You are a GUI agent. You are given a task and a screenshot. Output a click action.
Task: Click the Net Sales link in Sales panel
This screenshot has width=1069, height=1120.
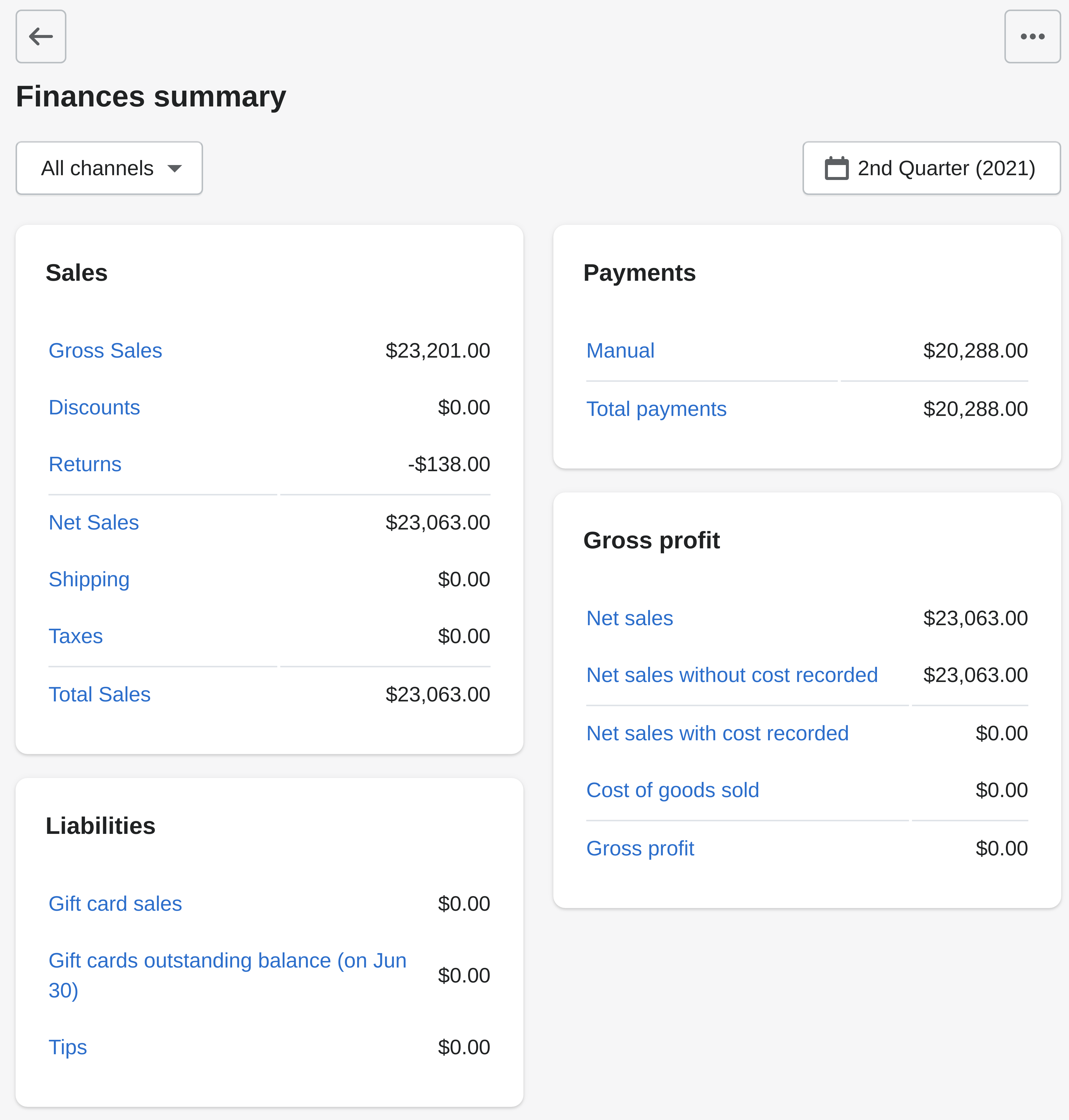click(94, 522)
